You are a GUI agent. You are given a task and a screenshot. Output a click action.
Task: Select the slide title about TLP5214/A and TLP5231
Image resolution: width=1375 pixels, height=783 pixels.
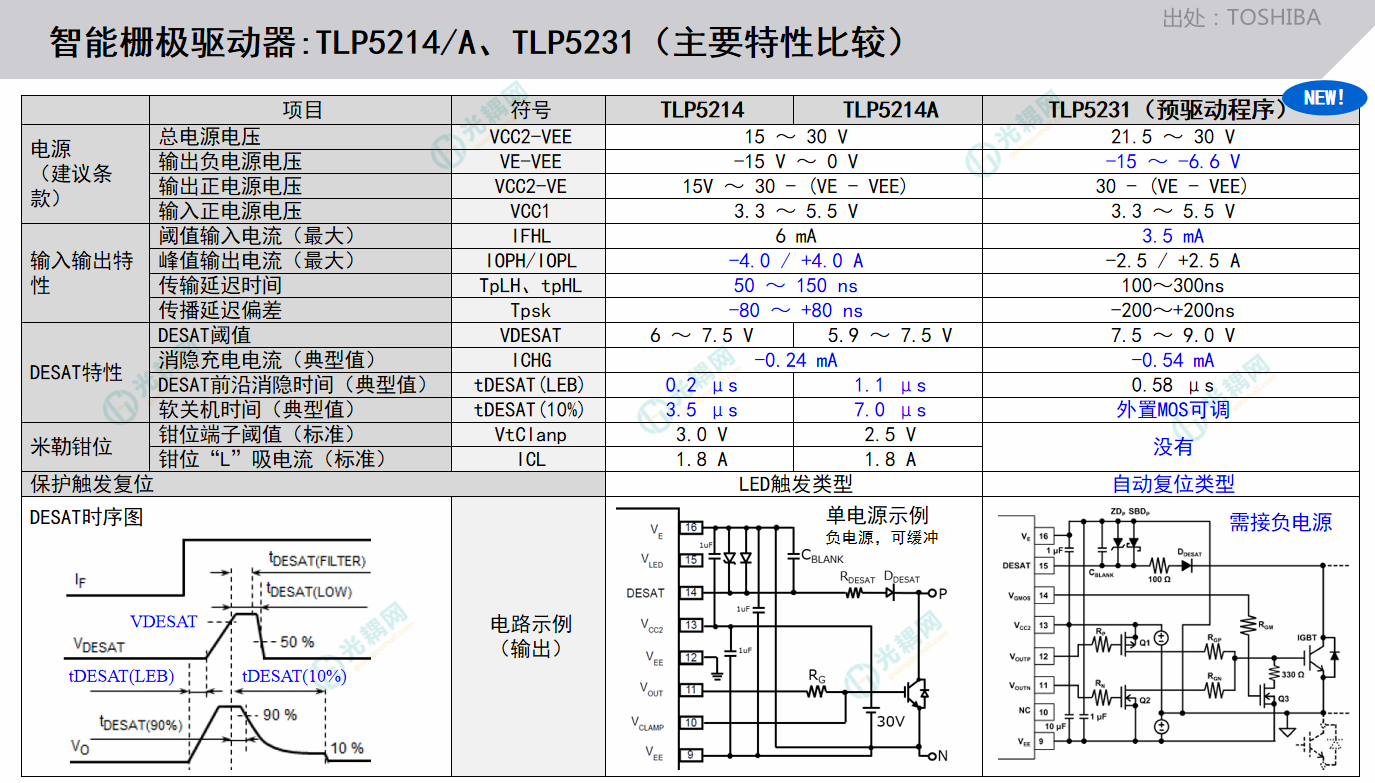(x=480, y=43)
